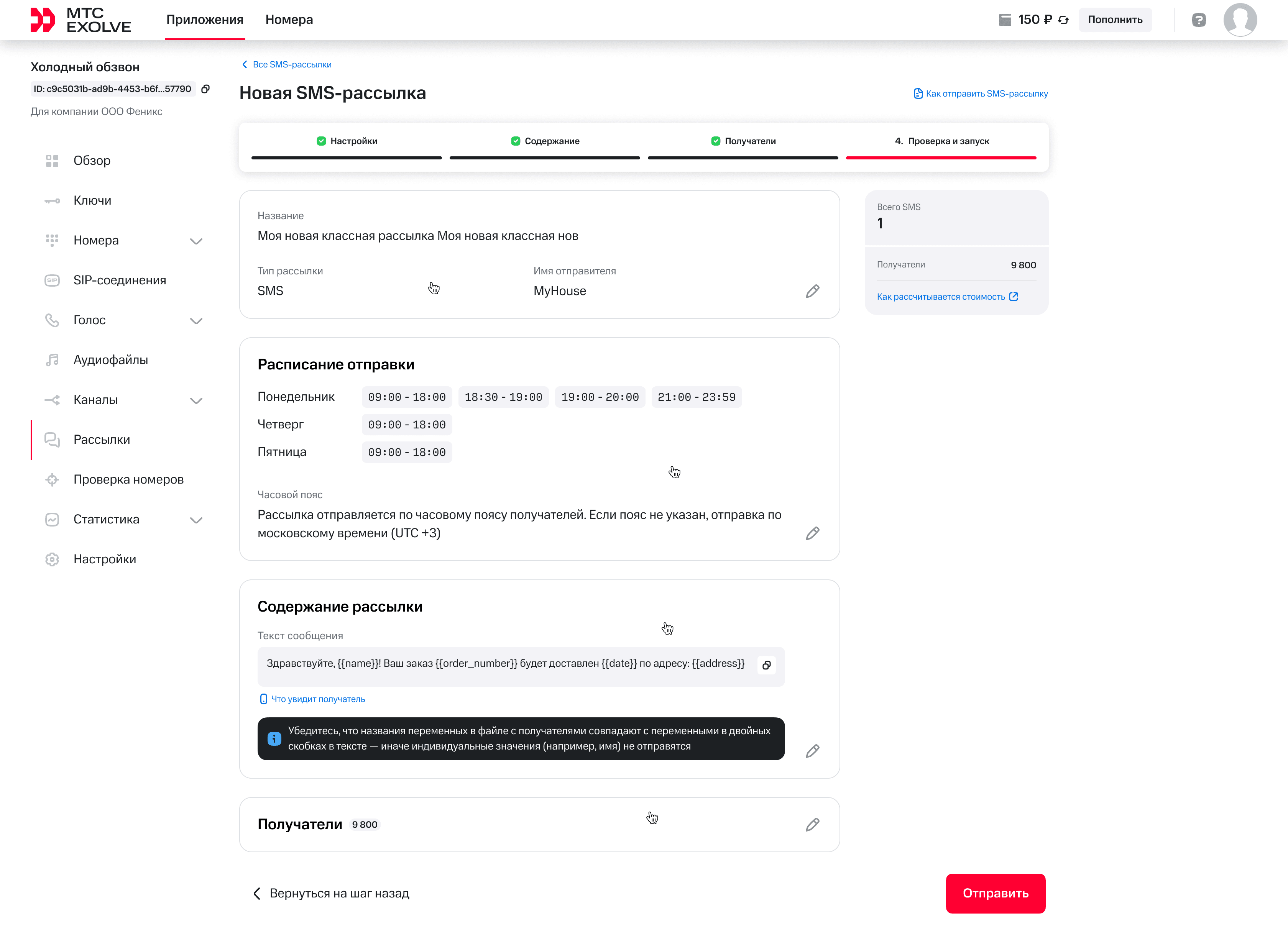Image resolution: width=1288 pixels, height=935 pixels.
Task: Expand the Голос sidebar section
Action: click(196, 321)
